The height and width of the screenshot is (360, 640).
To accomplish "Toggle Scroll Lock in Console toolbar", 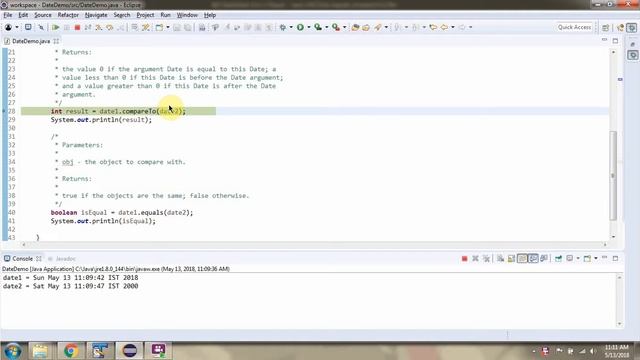I will click(x=511, y=258).
